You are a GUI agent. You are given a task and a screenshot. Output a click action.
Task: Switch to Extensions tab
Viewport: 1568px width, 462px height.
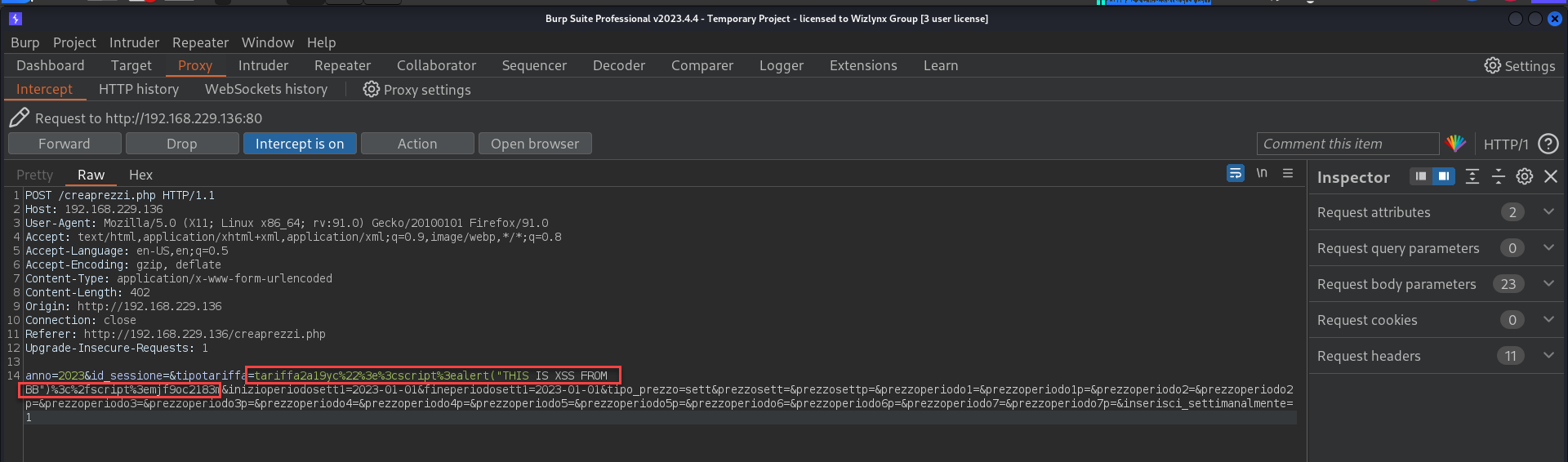tap(863, 65)
